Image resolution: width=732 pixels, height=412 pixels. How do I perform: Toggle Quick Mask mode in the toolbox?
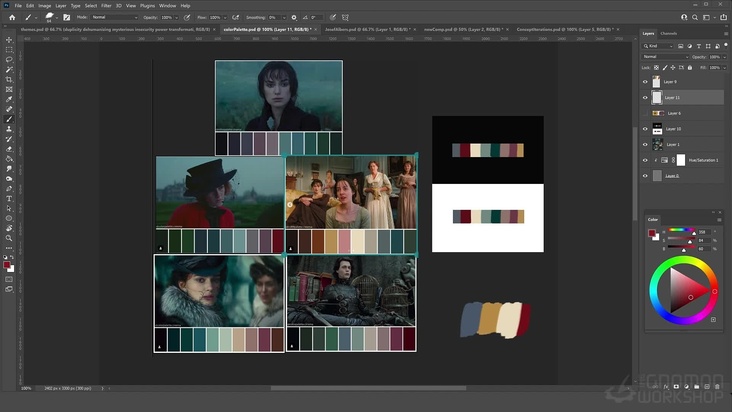coord(9,279)
